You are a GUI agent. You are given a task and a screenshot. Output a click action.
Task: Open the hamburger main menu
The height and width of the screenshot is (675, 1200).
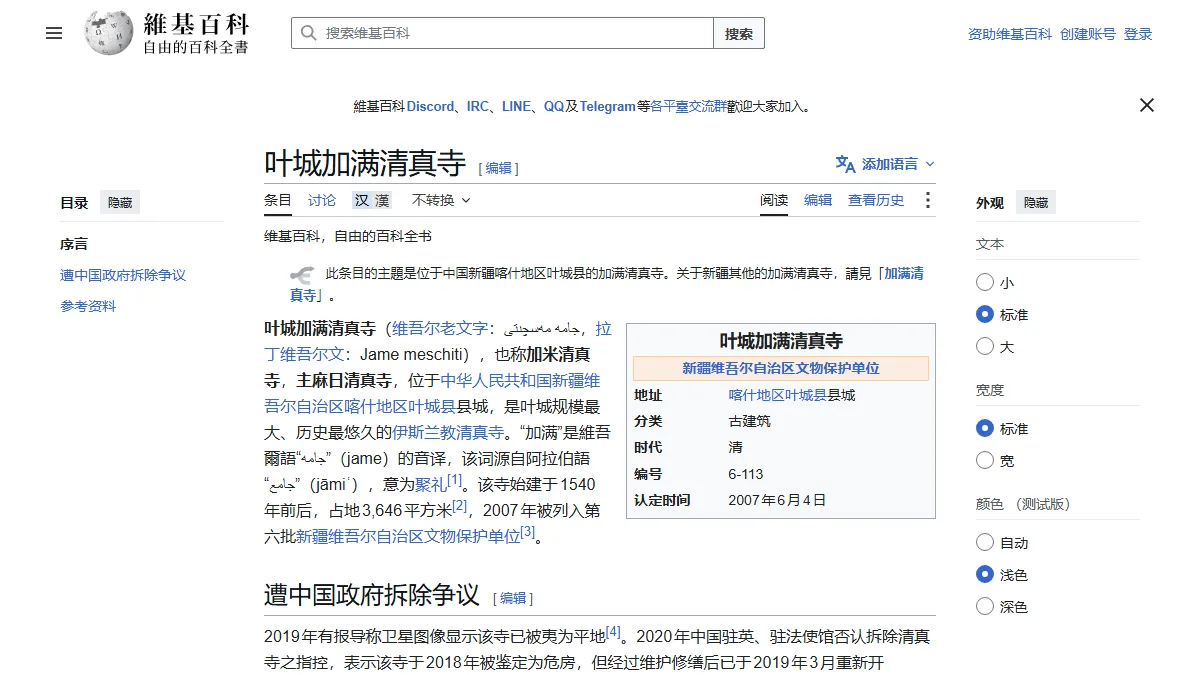coord(54,33)
